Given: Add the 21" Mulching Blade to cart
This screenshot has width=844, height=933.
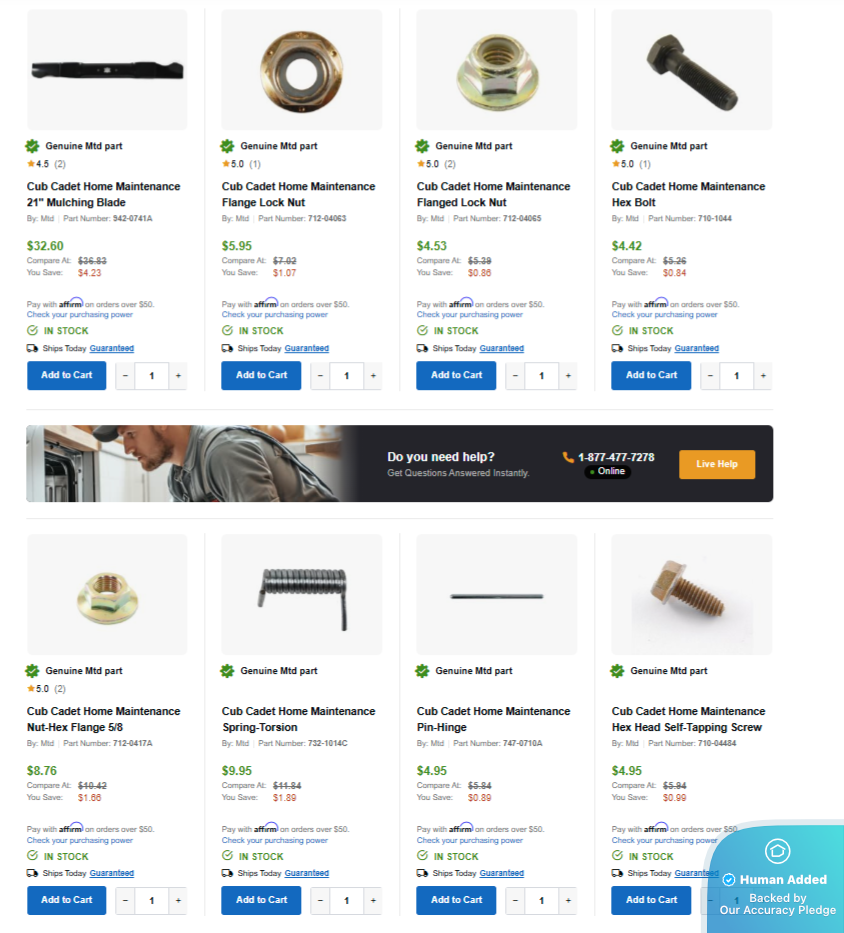Looking at the screenshot, I should click(67, 375).
